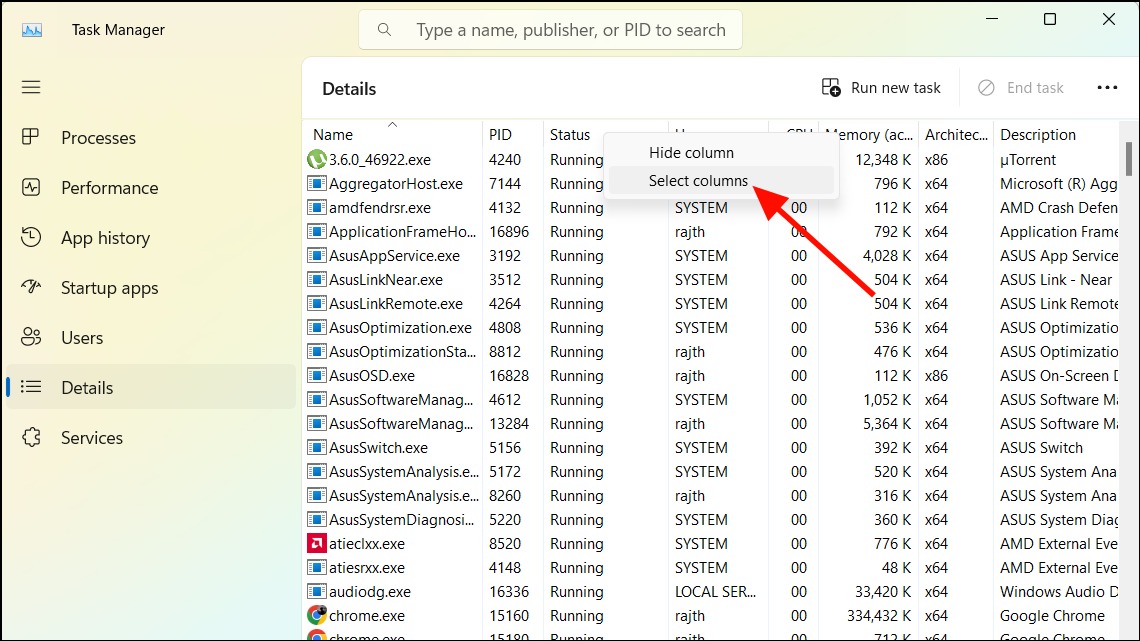Click the x86 cell for AsusOSD.exe
Screen dimensions: 1140x641
(x=936, y=376)
